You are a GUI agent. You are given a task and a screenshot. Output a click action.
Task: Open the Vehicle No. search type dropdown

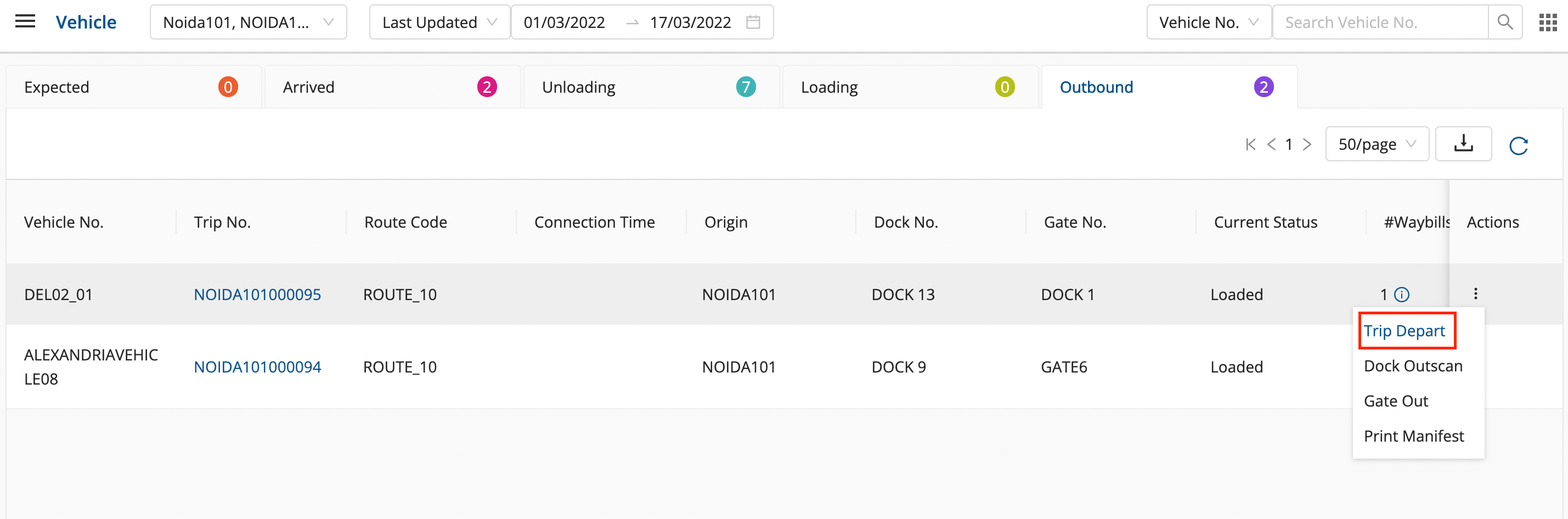1208,22
